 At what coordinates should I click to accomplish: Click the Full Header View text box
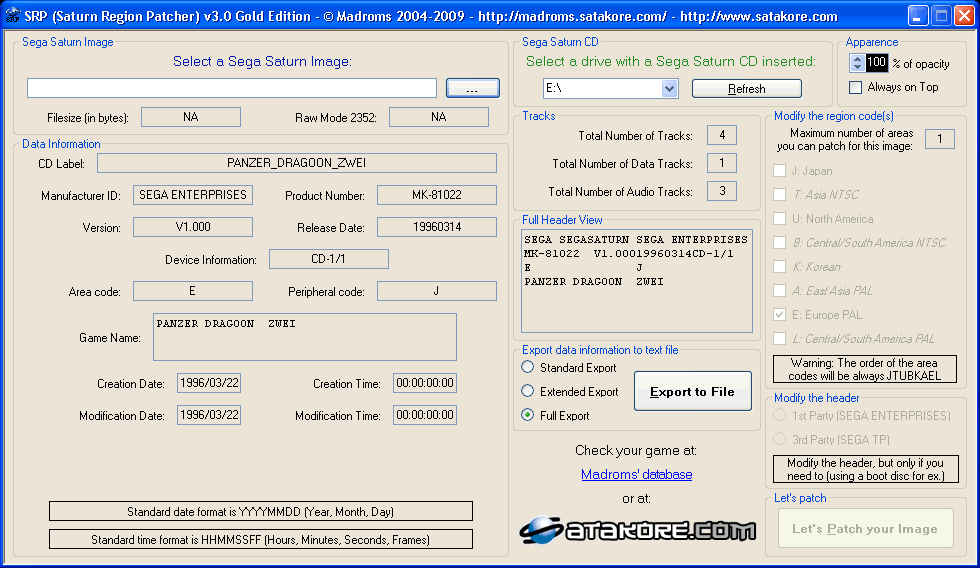(637, 281)
